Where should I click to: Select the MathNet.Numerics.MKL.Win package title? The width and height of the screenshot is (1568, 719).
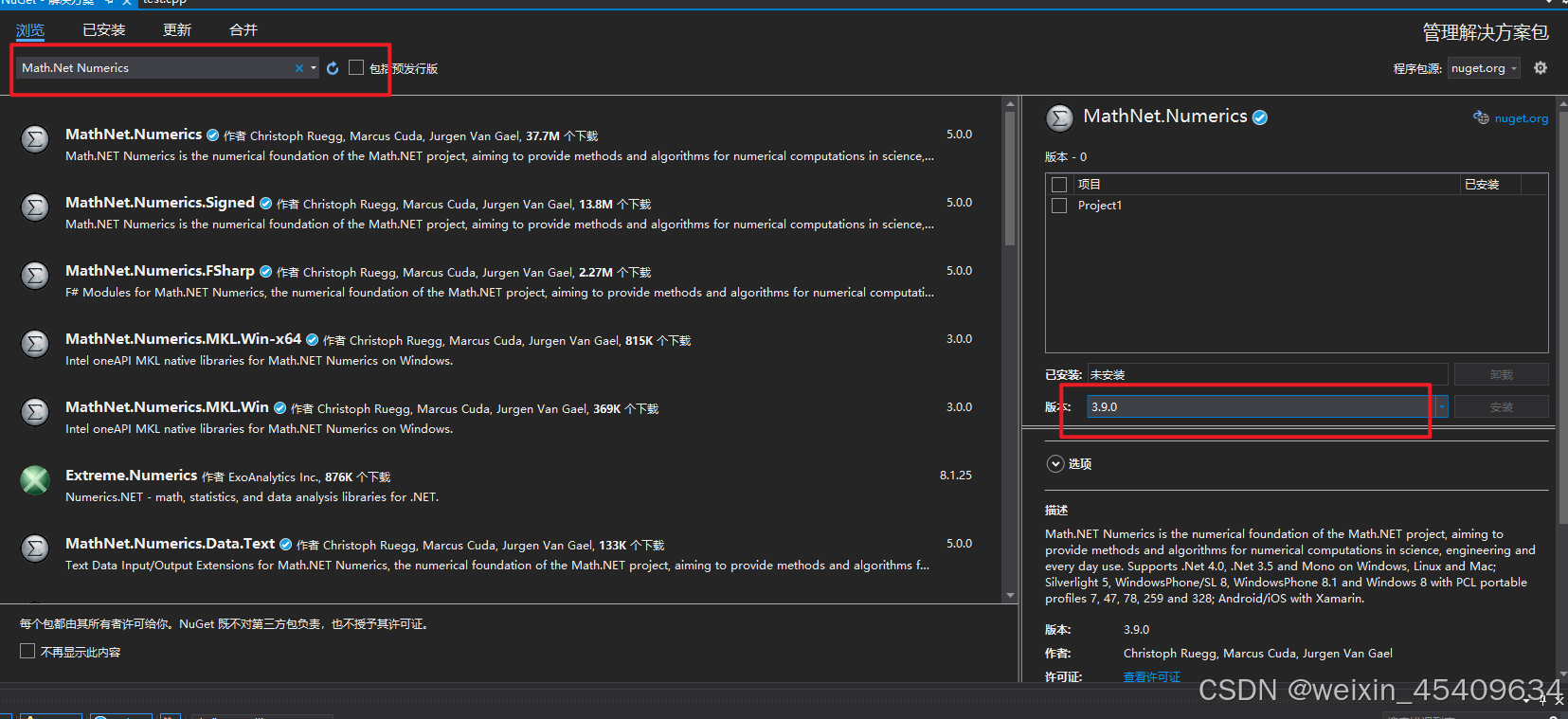click(x=168, y=407)
